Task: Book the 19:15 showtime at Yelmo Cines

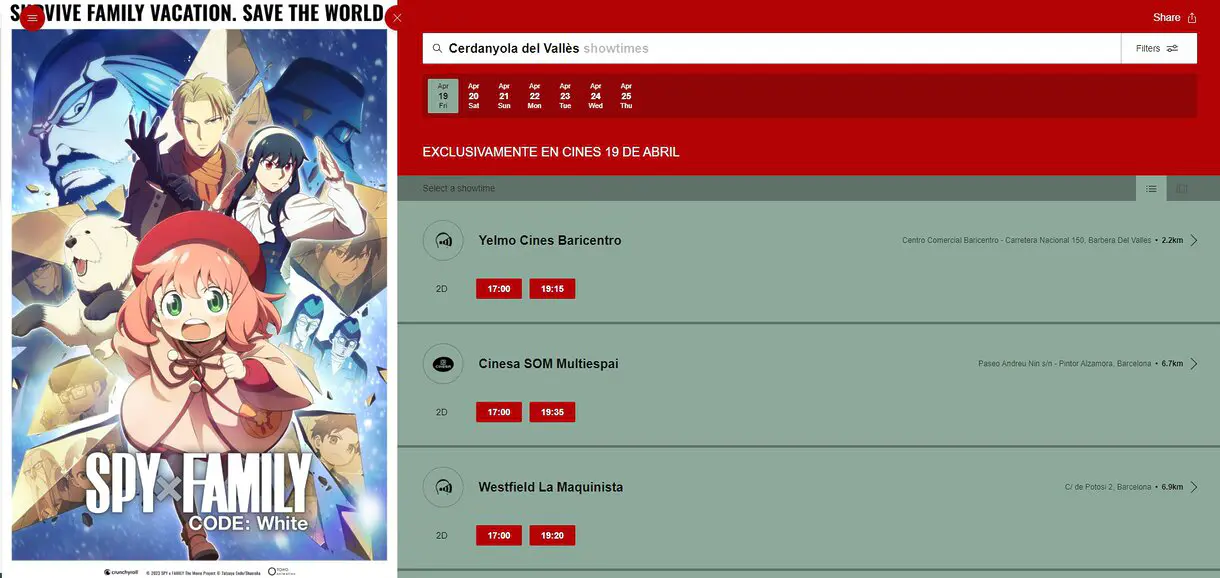Action: point(552,289)
